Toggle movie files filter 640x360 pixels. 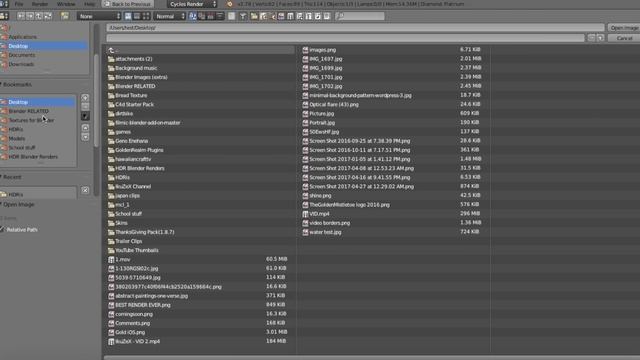click(x=290, y=16)
